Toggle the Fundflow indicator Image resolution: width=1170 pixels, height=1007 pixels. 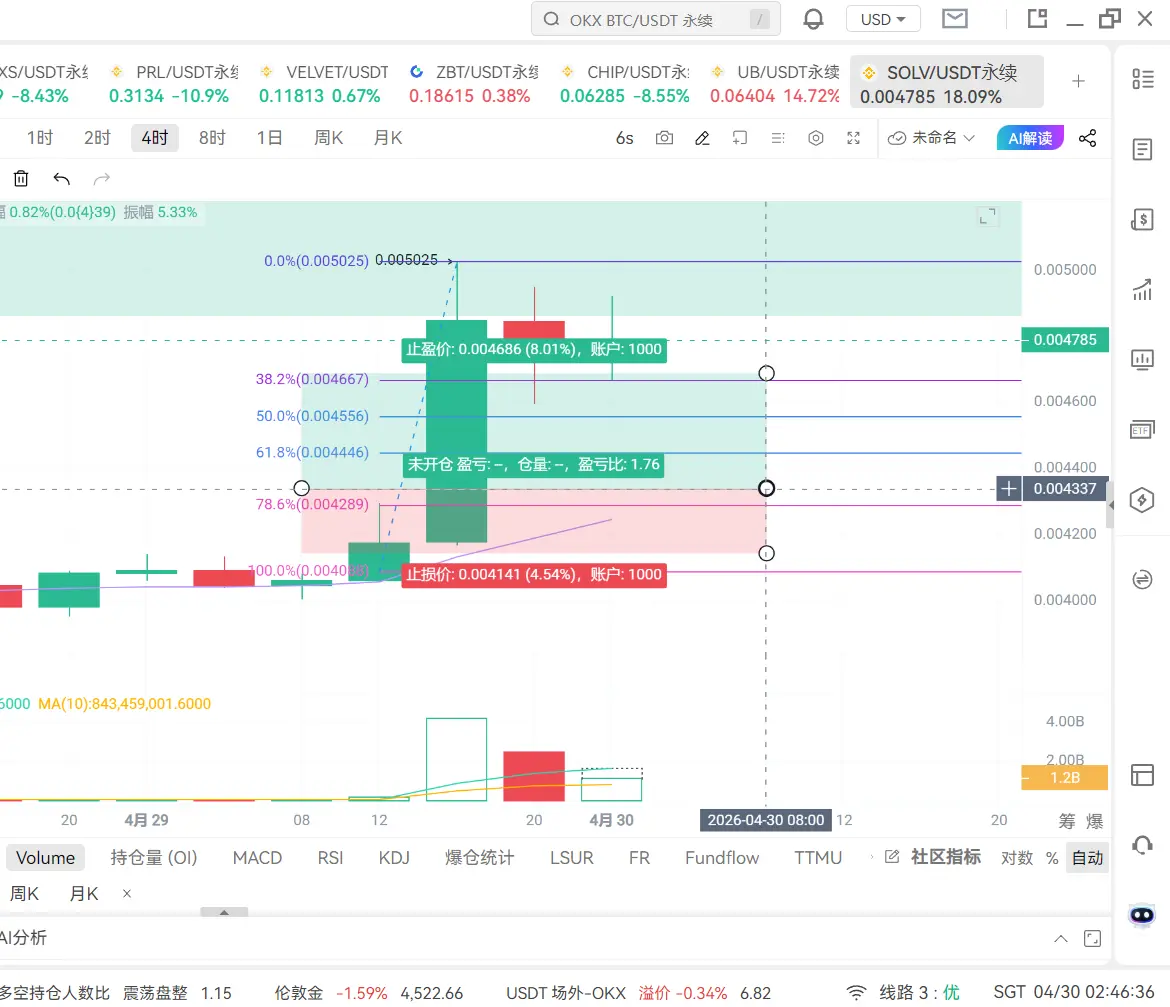pyautogui.click(x=722, y=858)
